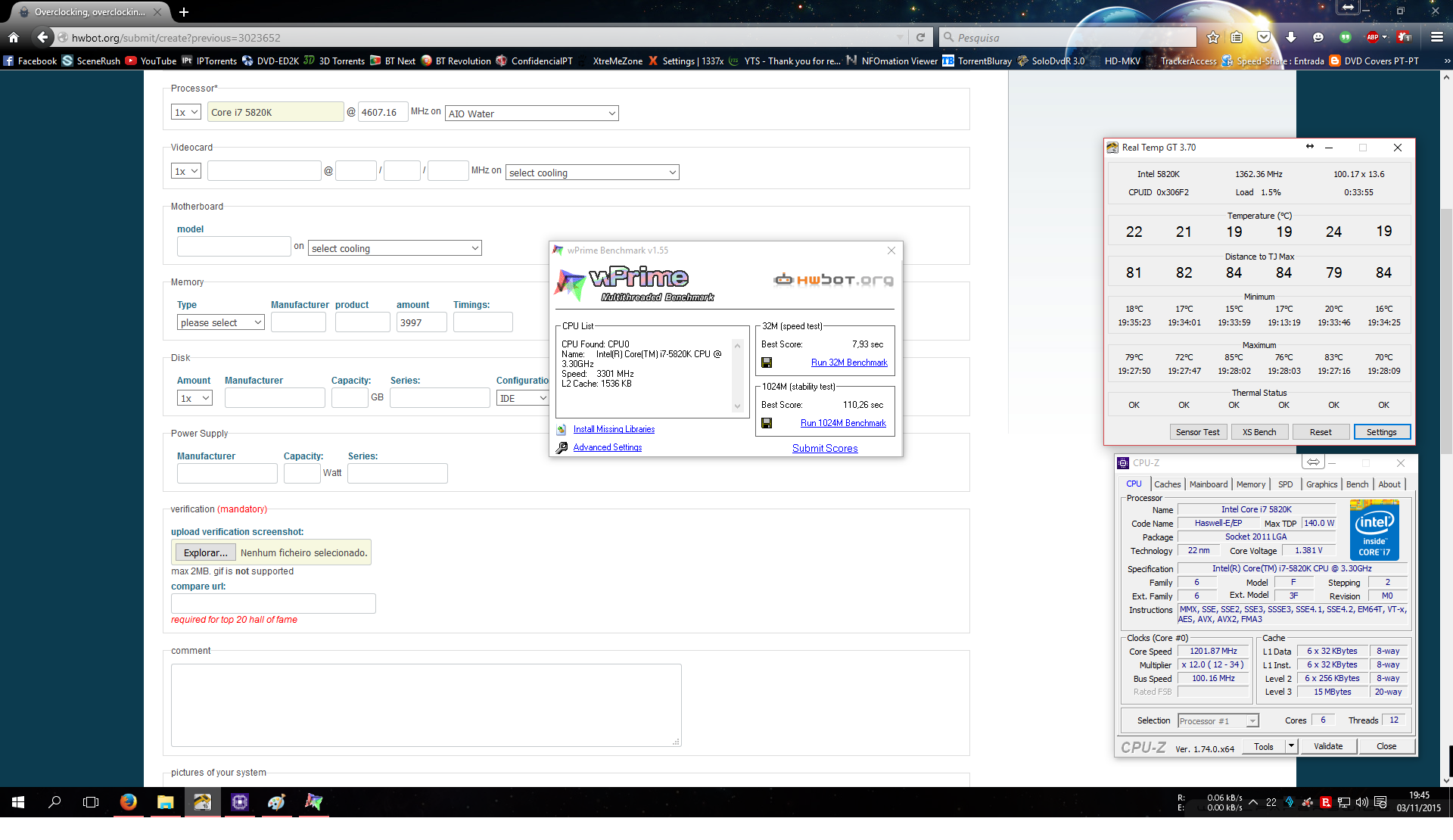Click the memory amount field showing 3997

pos(422,322)
